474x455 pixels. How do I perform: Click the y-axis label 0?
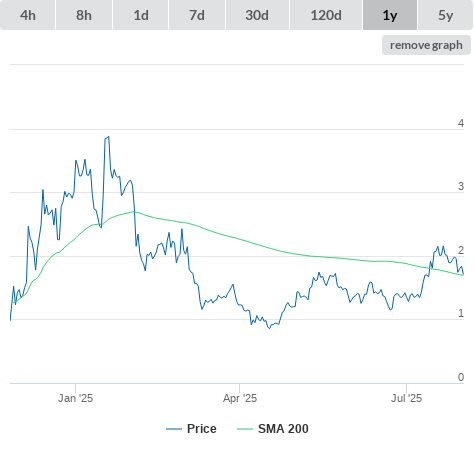[461, 377]
